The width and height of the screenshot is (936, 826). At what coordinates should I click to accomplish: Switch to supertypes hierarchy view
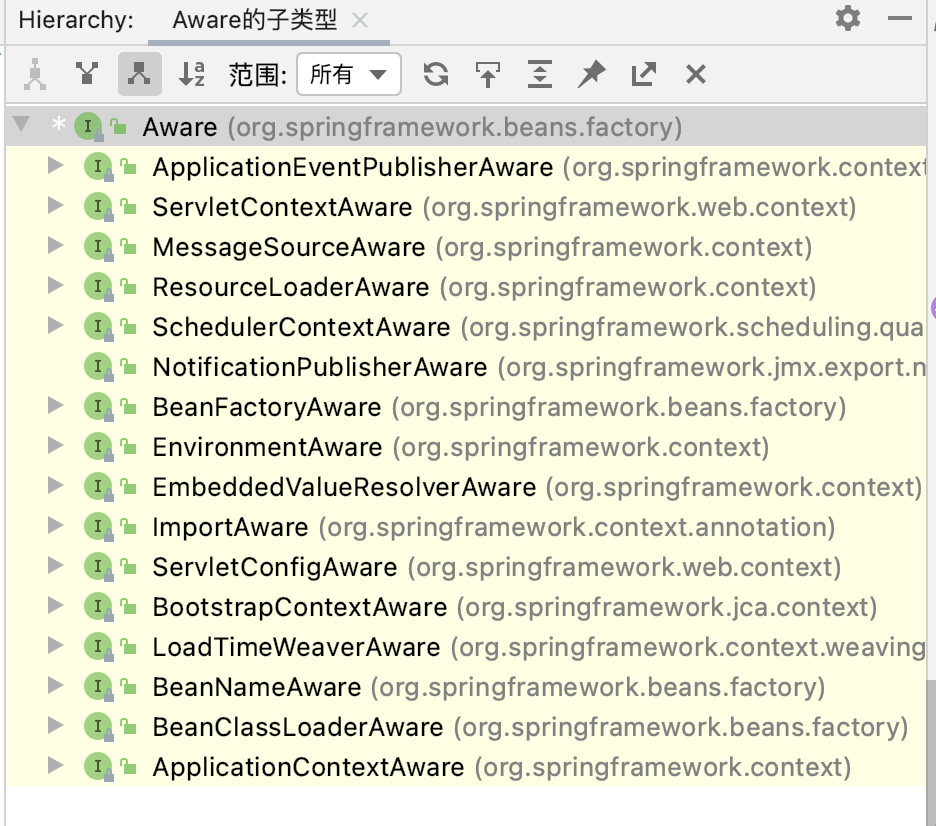87,75
